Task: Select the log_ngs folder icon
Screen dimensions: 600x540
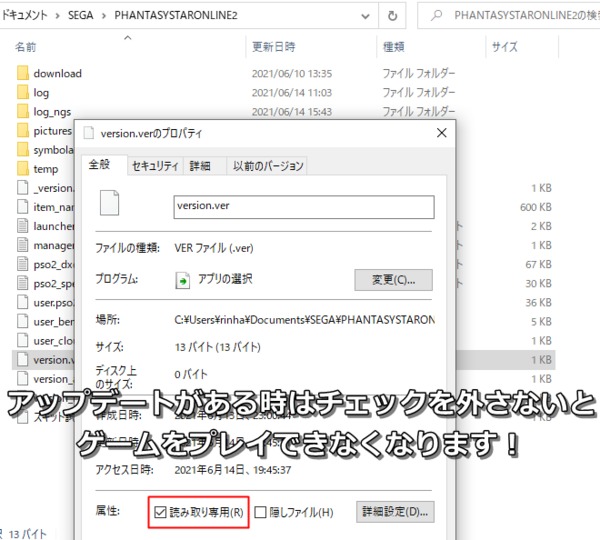Action: point(23,111)
